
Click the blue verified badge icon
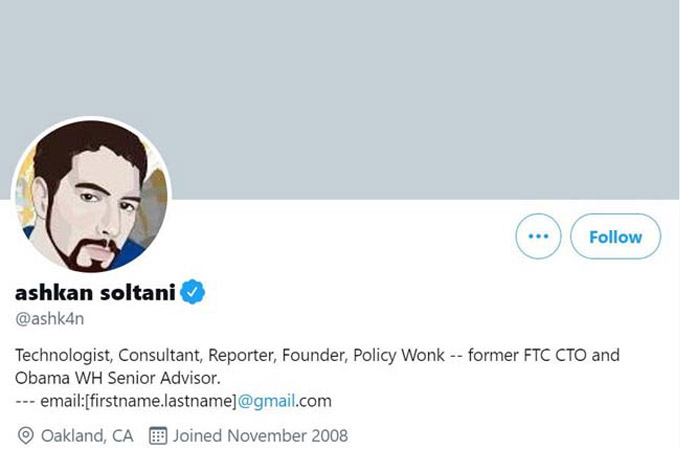tap(192, 292)
